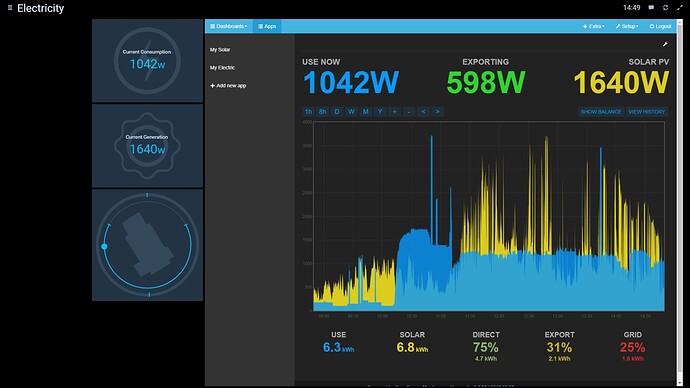The height and width of the screenshot is (388, 690).
Task: Open the Setup dropdown menu
Action: tap(627, 26)
